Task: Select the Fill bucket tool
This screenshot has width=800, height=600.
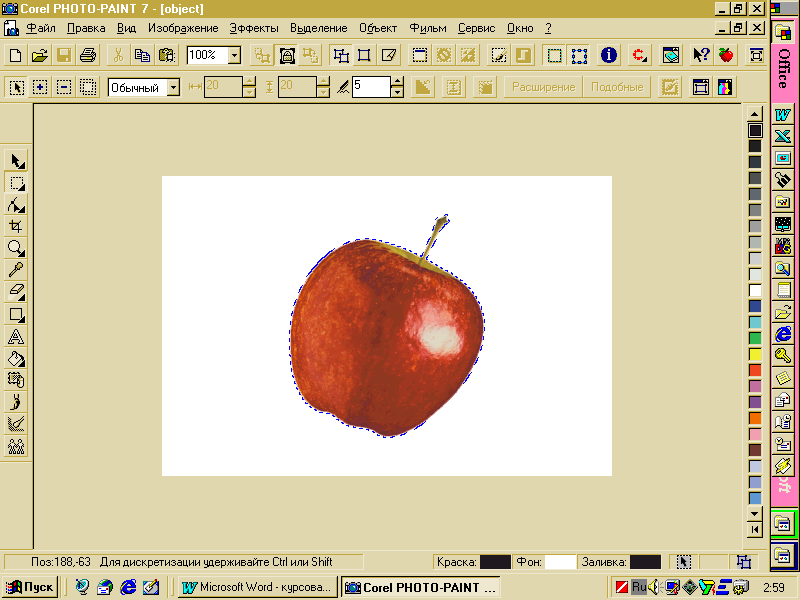Action: click(16, 359)
